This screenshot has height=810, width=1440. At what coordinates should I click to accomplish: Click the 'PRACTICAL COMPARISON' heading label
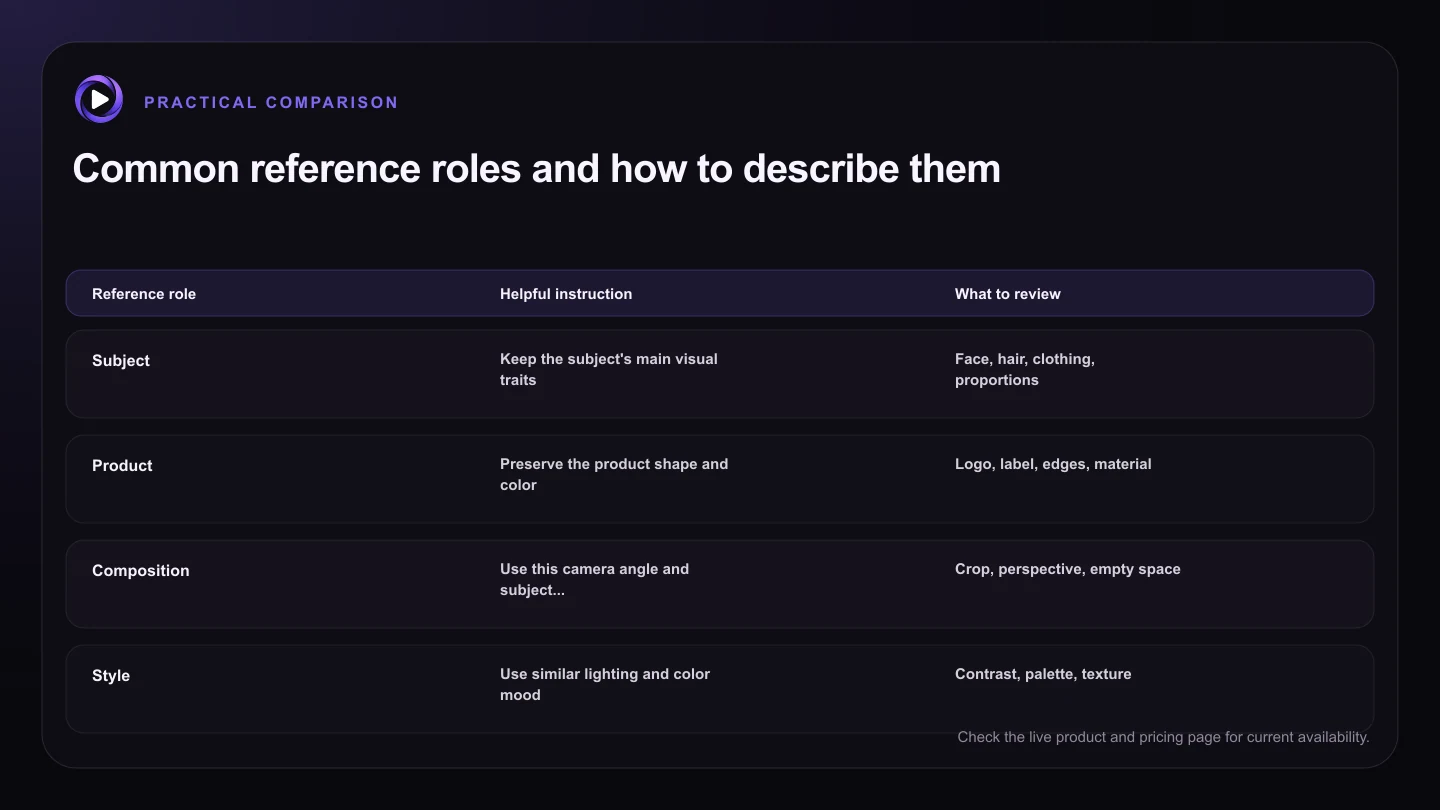(x=271, y=102)
